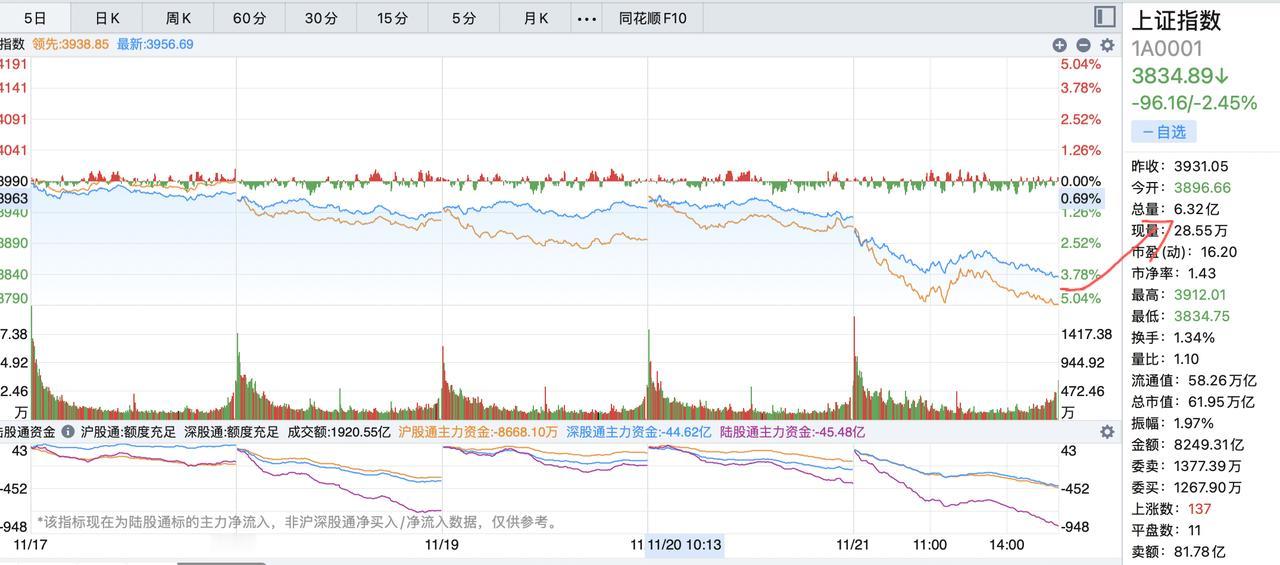Select the 5分 period tab
This screenshot has width=1280, height=565.
tap(463, 18)
